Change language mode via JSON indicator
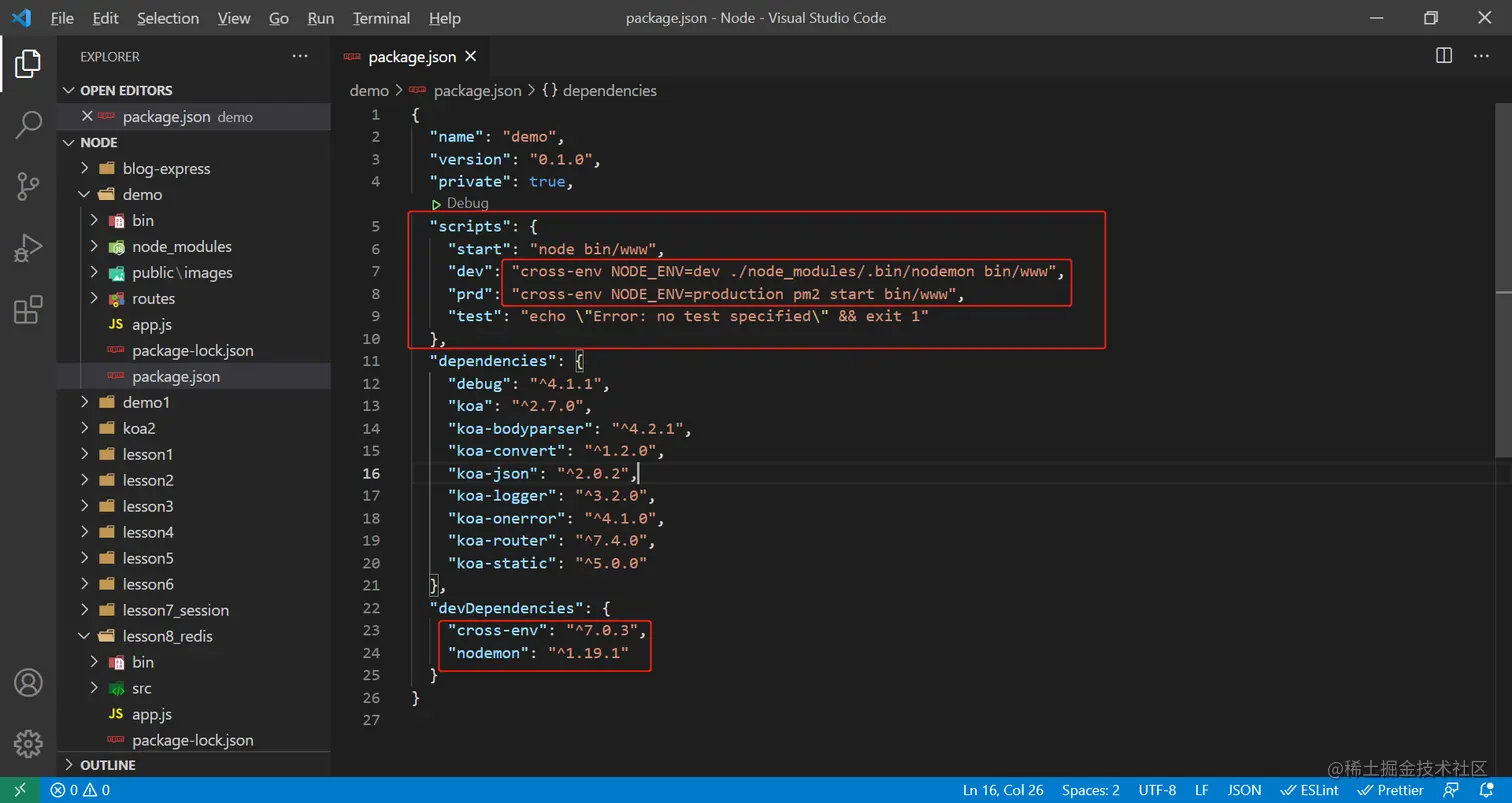 1244,790
